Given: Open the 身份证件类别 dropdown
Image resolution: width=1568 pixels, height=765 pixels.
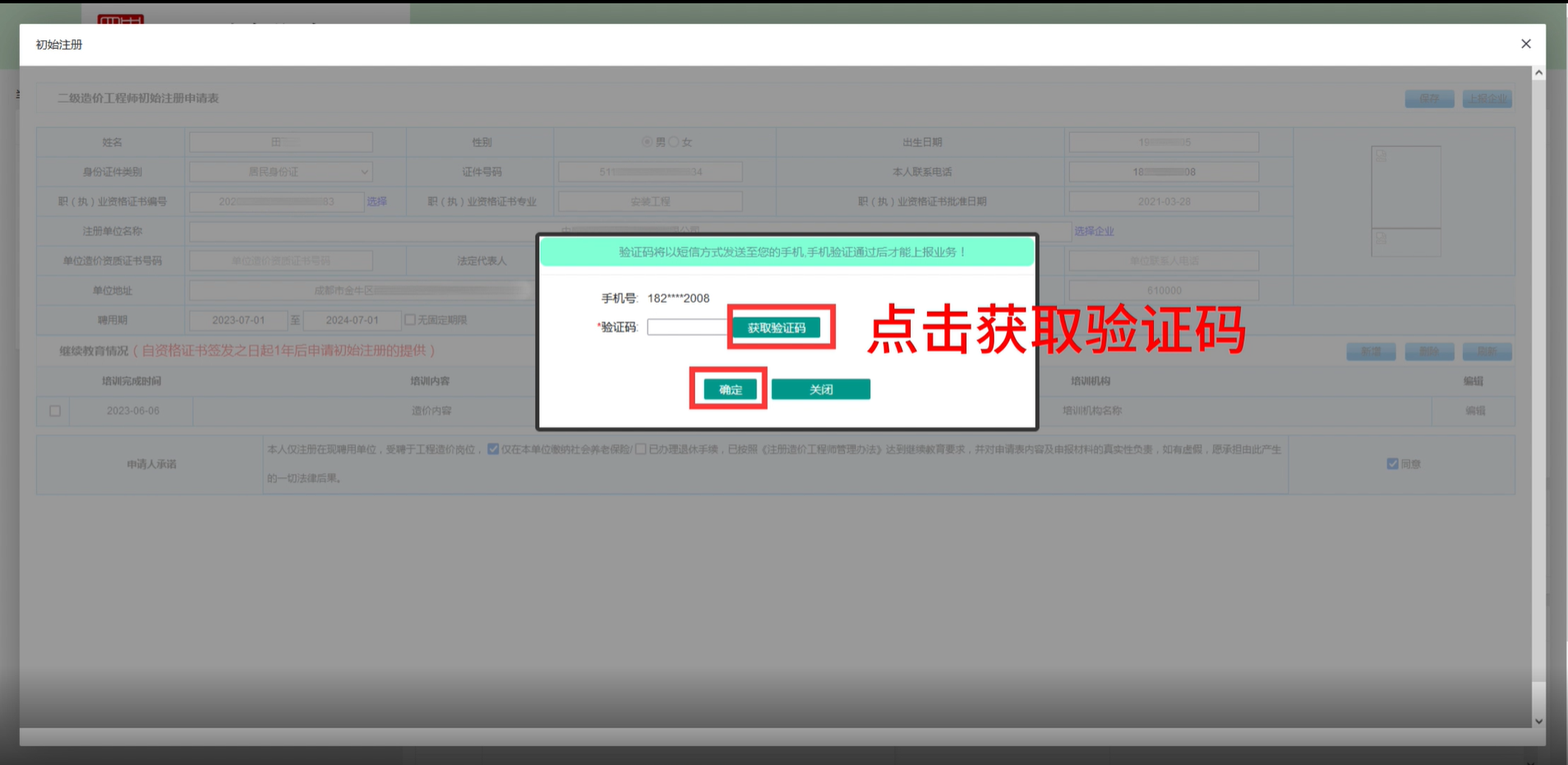Looking at the screenshot, I should click(281, 172).
